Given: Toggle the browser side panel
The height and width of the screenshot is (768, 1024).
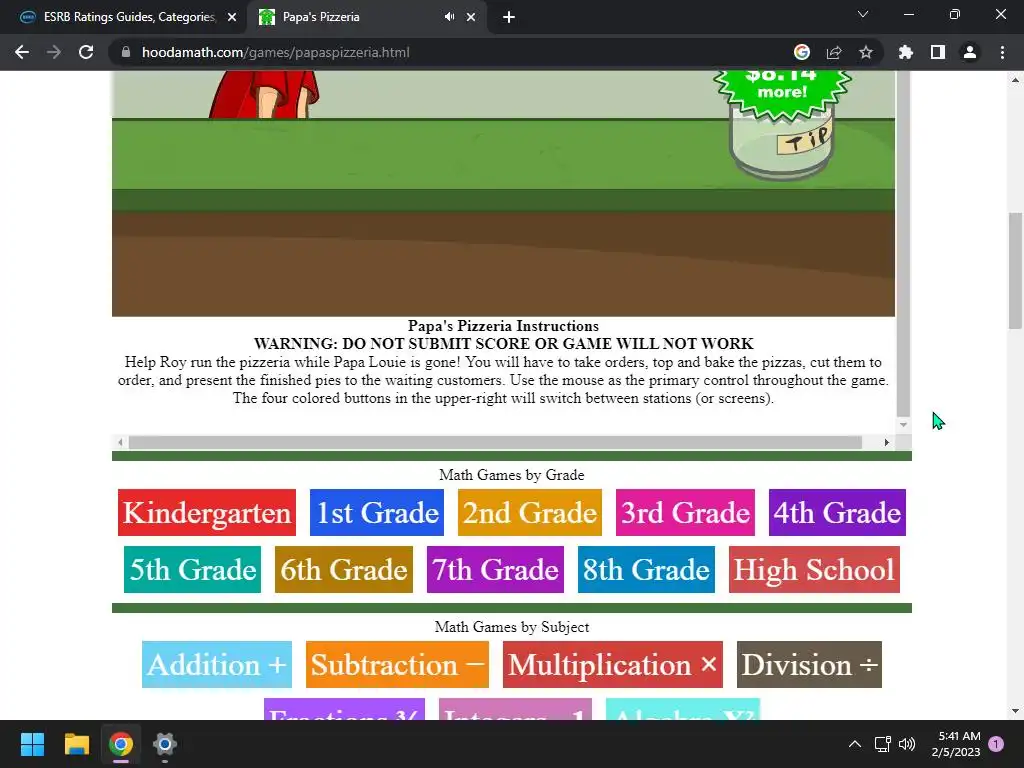Looking at the screenshot, I should 938,52.
